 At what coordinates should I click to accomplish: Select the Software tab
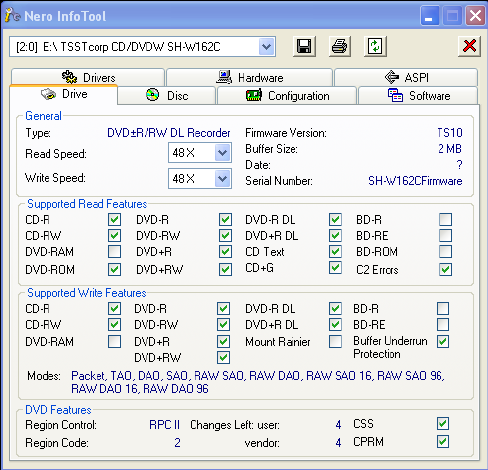pyautogui.click(x=418, y=96)
